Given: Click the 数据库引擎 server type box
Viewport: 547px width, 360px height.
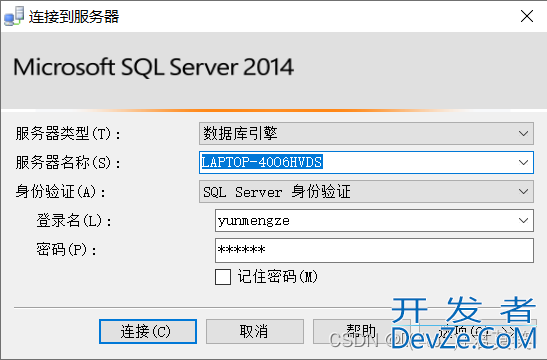Looking at the screenshot, I should (366, 134).
